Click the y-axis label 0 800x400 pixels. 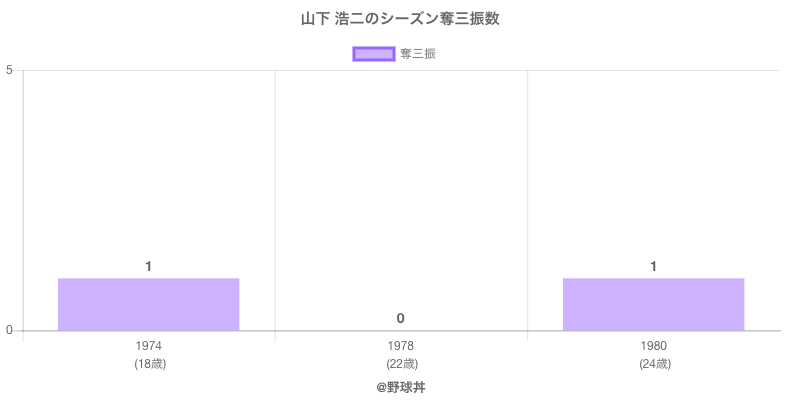coord(8,331)
